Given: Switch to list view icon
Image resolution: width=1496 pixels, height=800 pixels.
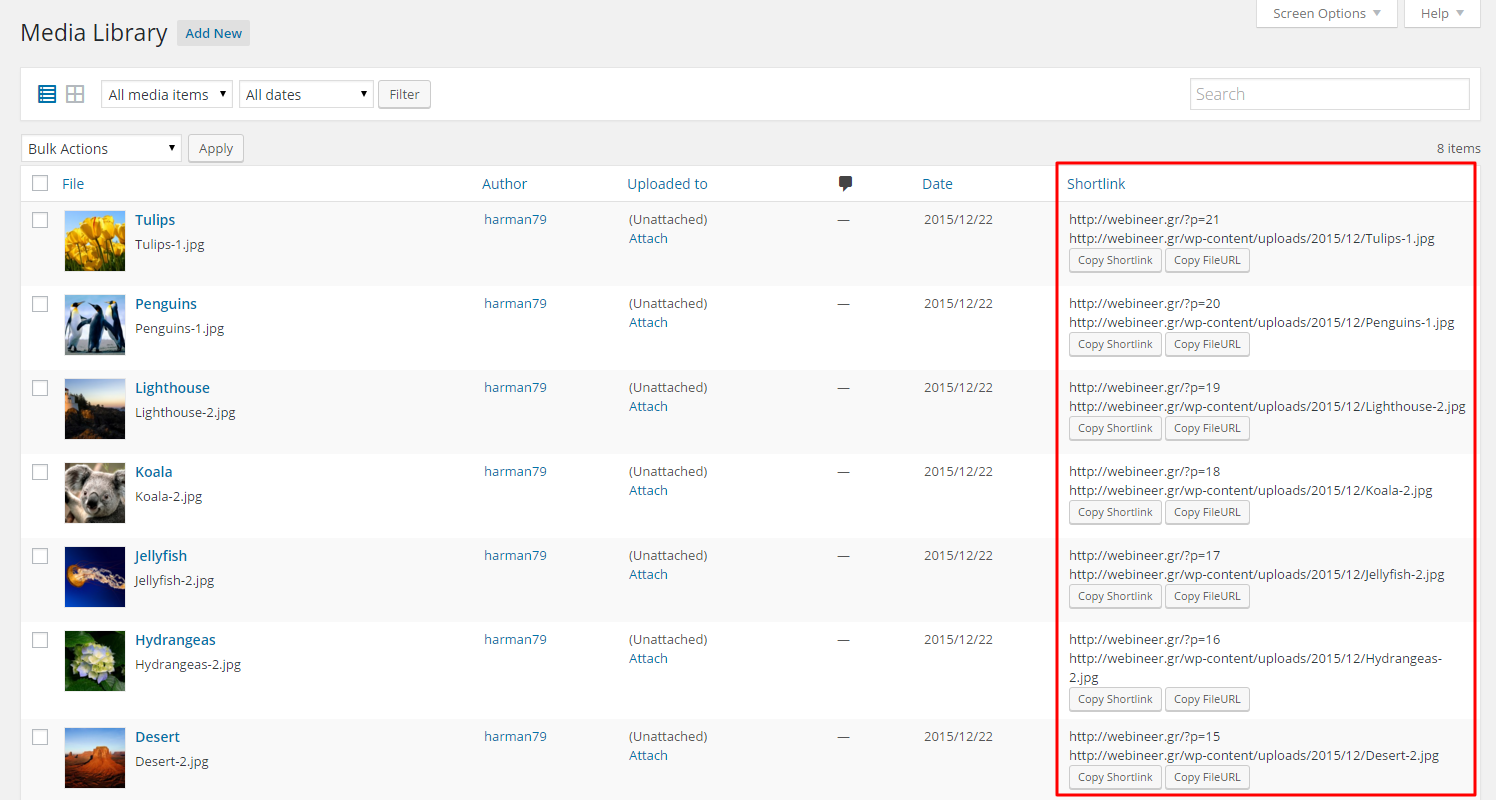Looking at the screenshot, I should [47, 94].
